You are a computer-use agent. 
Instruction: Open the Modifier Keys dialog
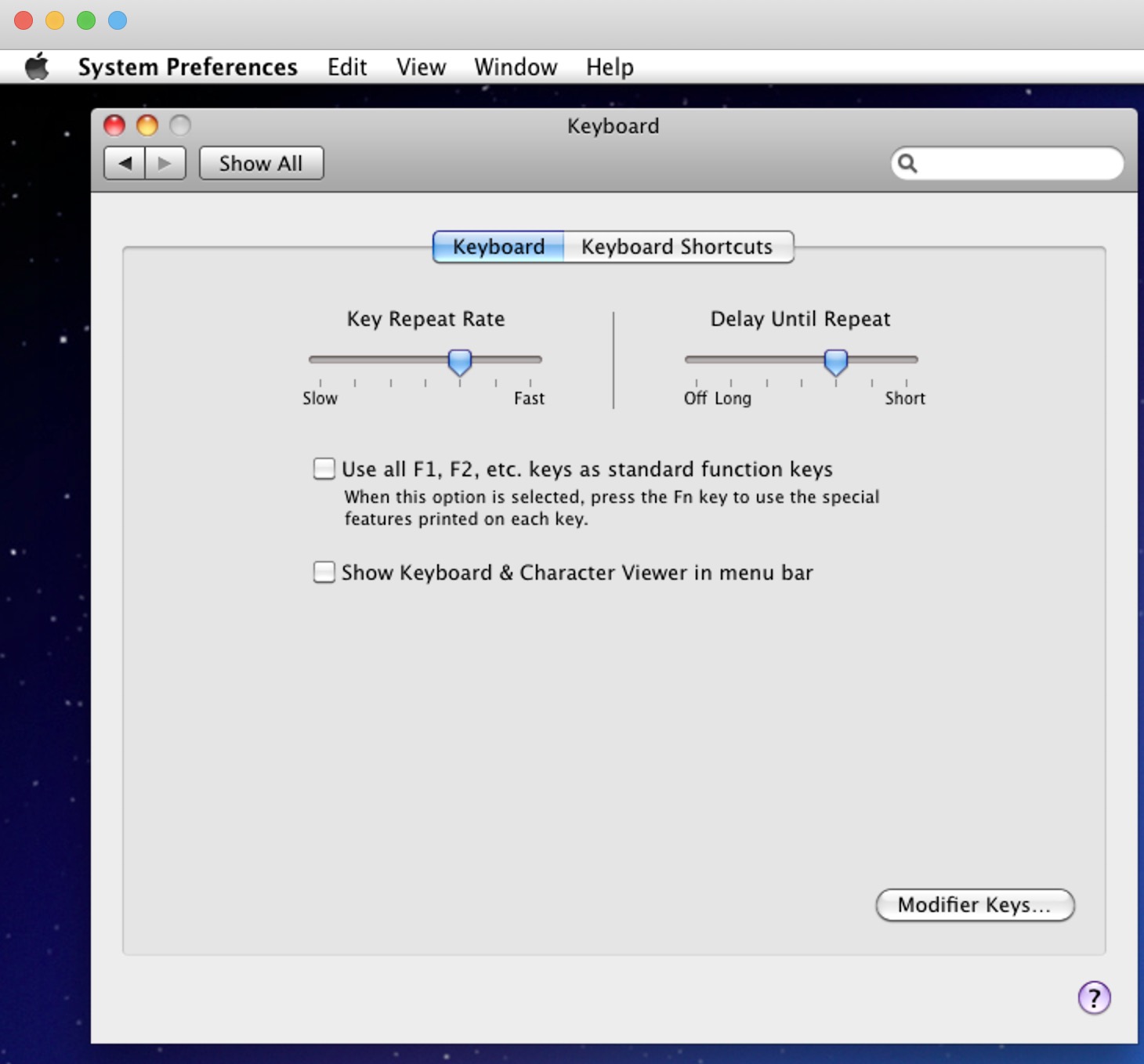click(975, 905)
